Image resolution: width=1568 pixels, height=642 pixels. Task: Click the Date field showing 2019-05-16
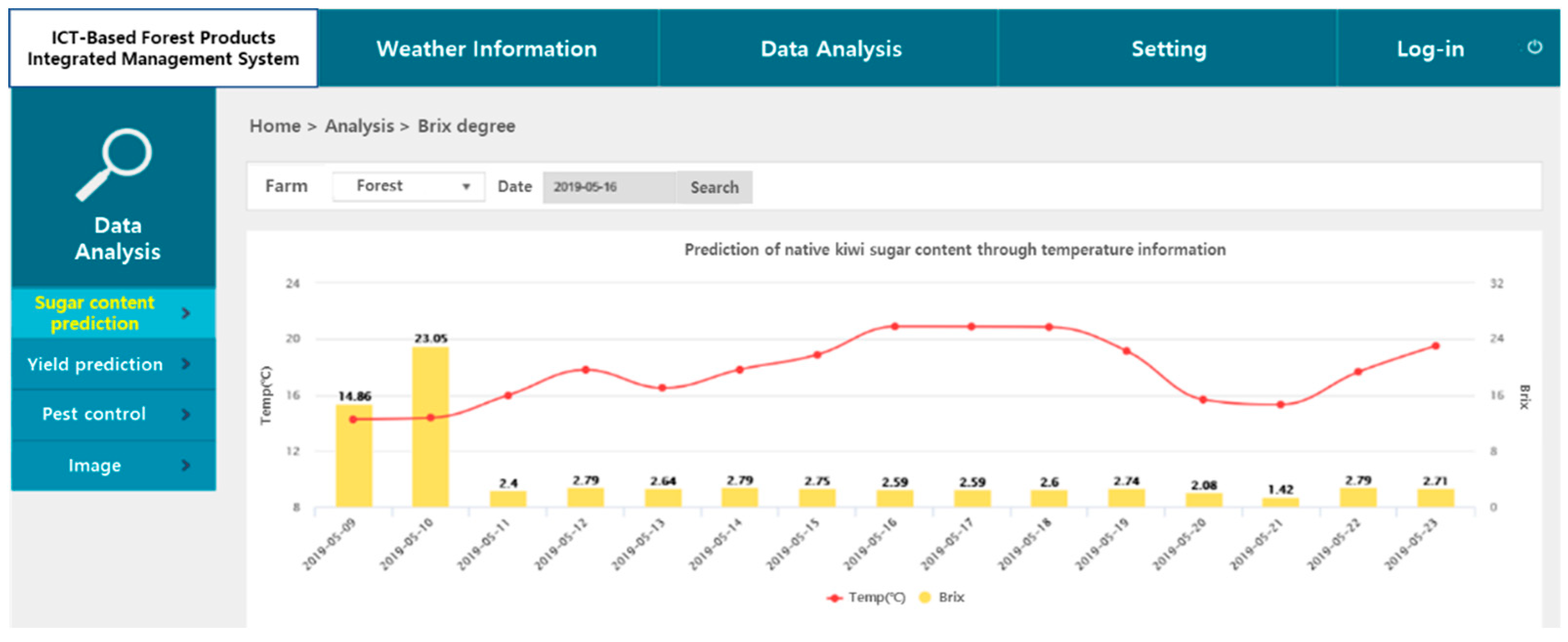pos(609,187)
